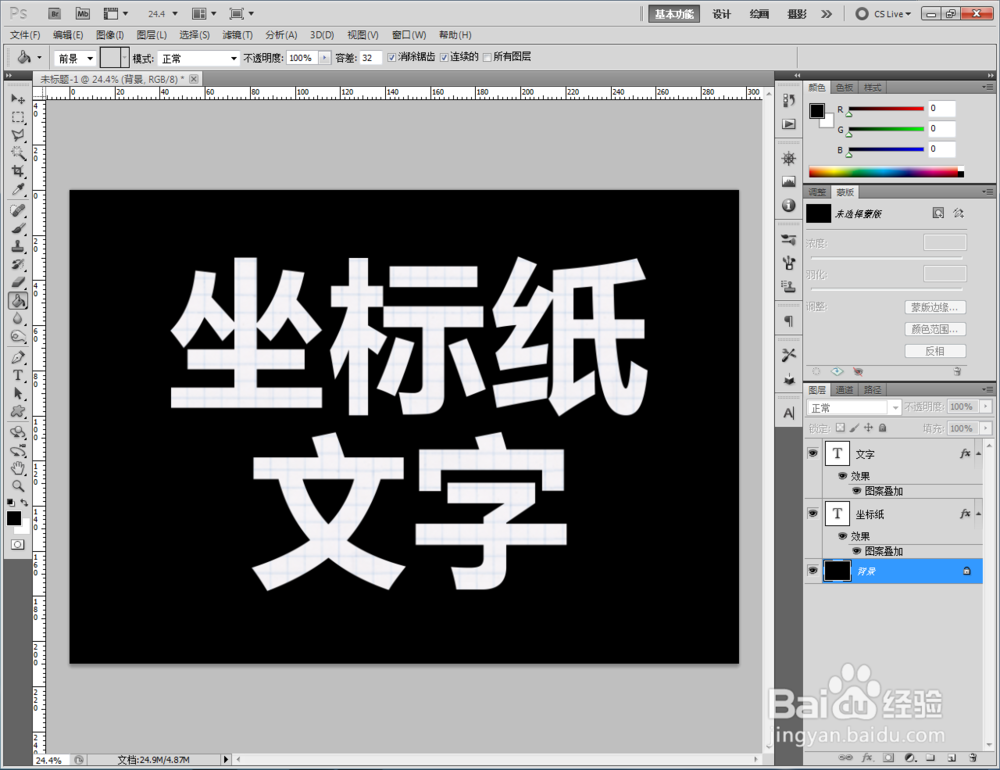This screenshot has height=770, width=1000.
Task: Disable the 消除锯齿 checkbox
Action: (x=392, y=57)
